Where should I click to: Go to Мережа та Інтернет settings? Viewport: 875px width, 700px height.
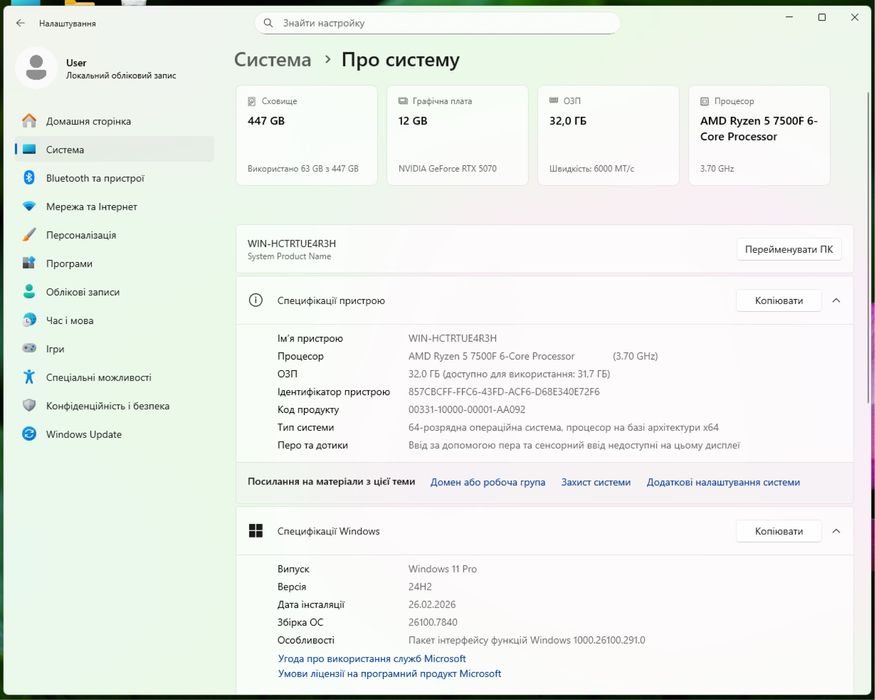coord(114,207)
